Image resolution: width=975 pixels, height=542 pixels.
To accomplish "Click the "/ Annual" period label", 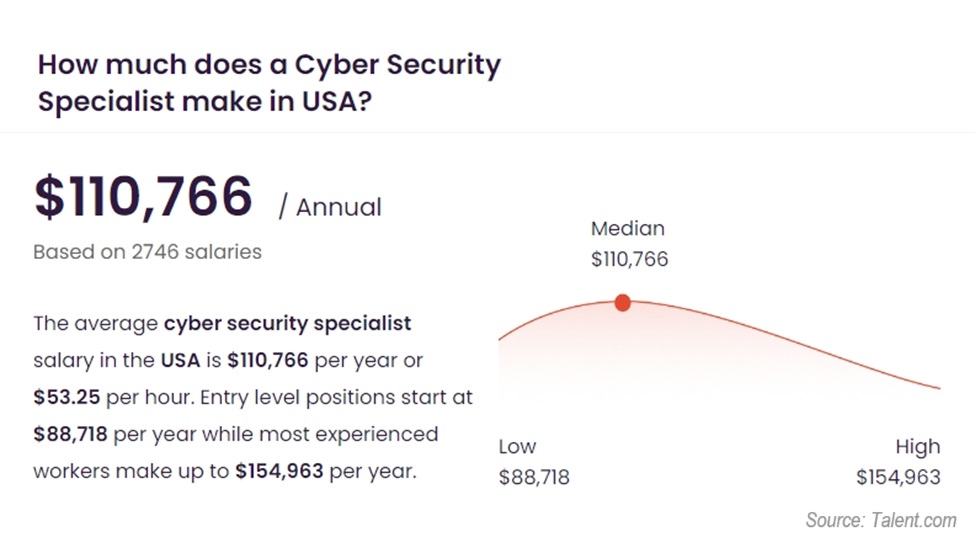I will tap(330, 207).
